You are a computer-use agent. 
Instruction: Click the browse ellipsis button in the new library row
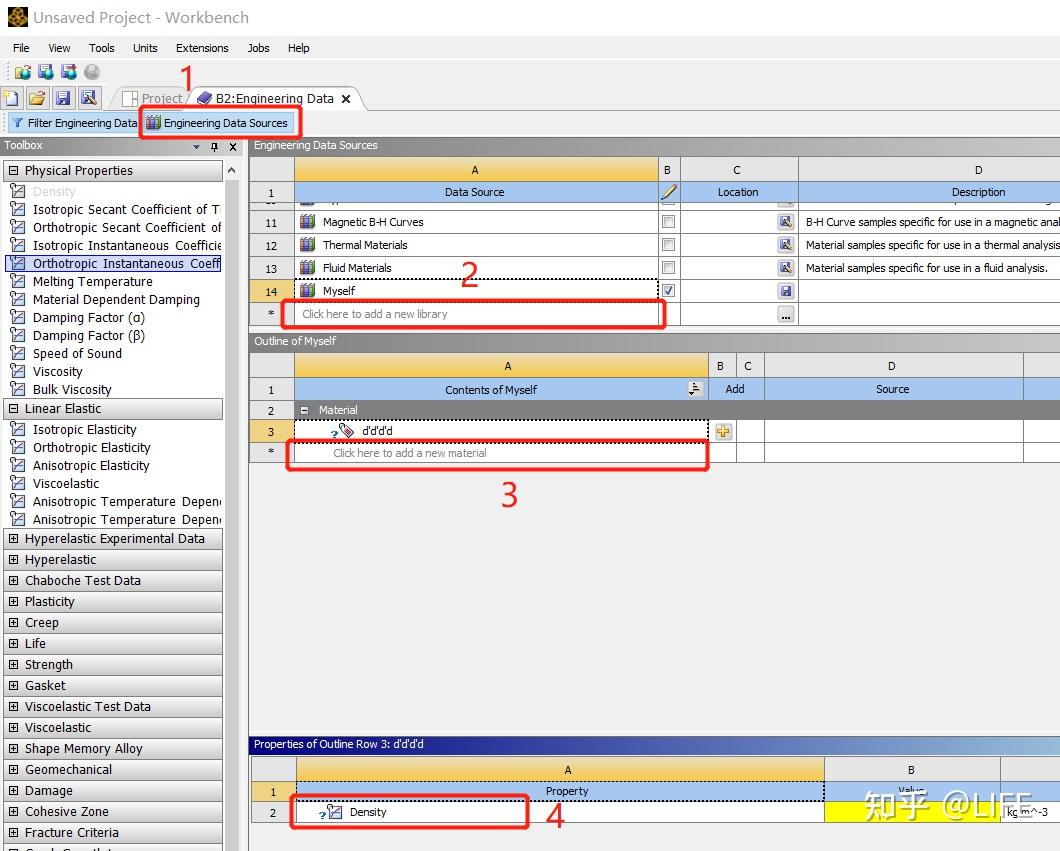786,314
